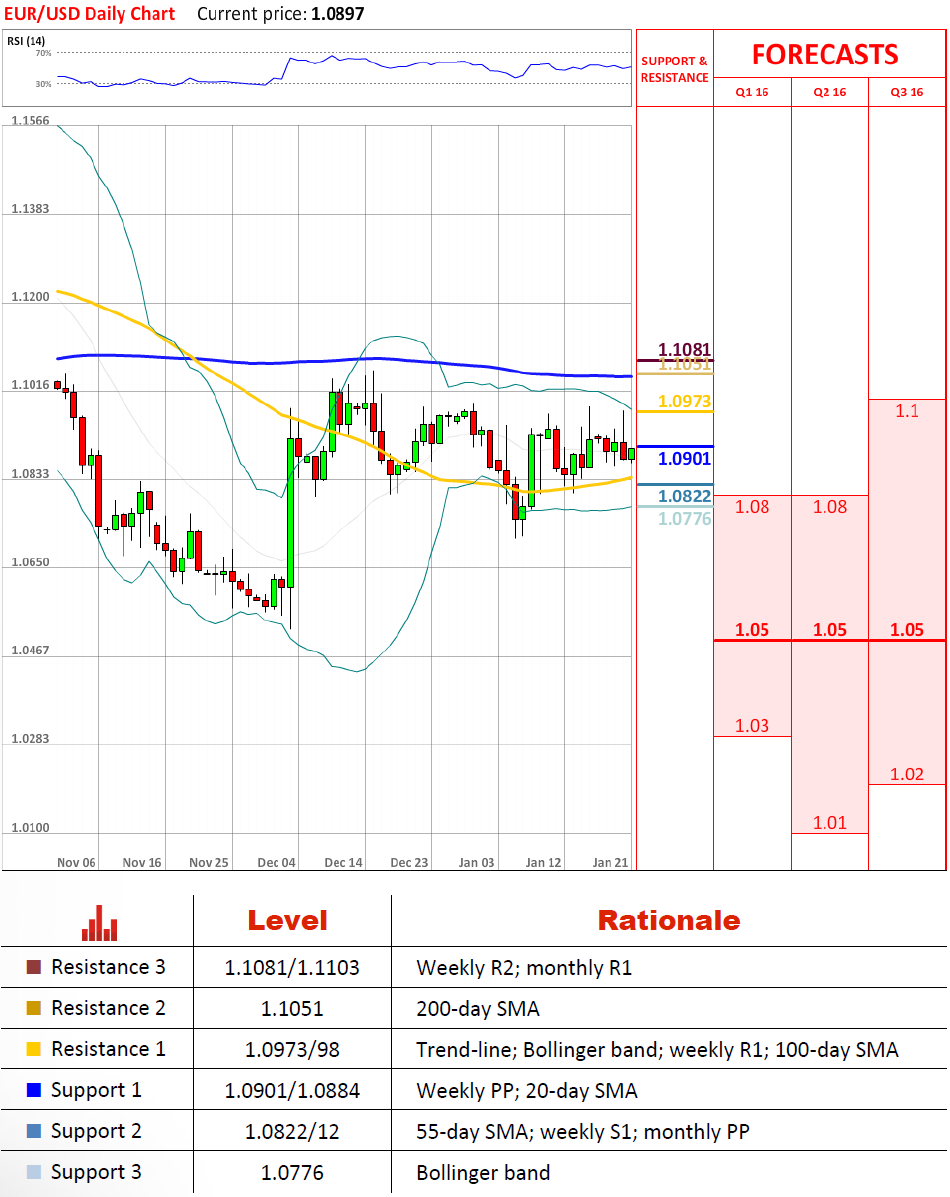Click the level cell 1.0973/98

click(x=292, y=1050)
